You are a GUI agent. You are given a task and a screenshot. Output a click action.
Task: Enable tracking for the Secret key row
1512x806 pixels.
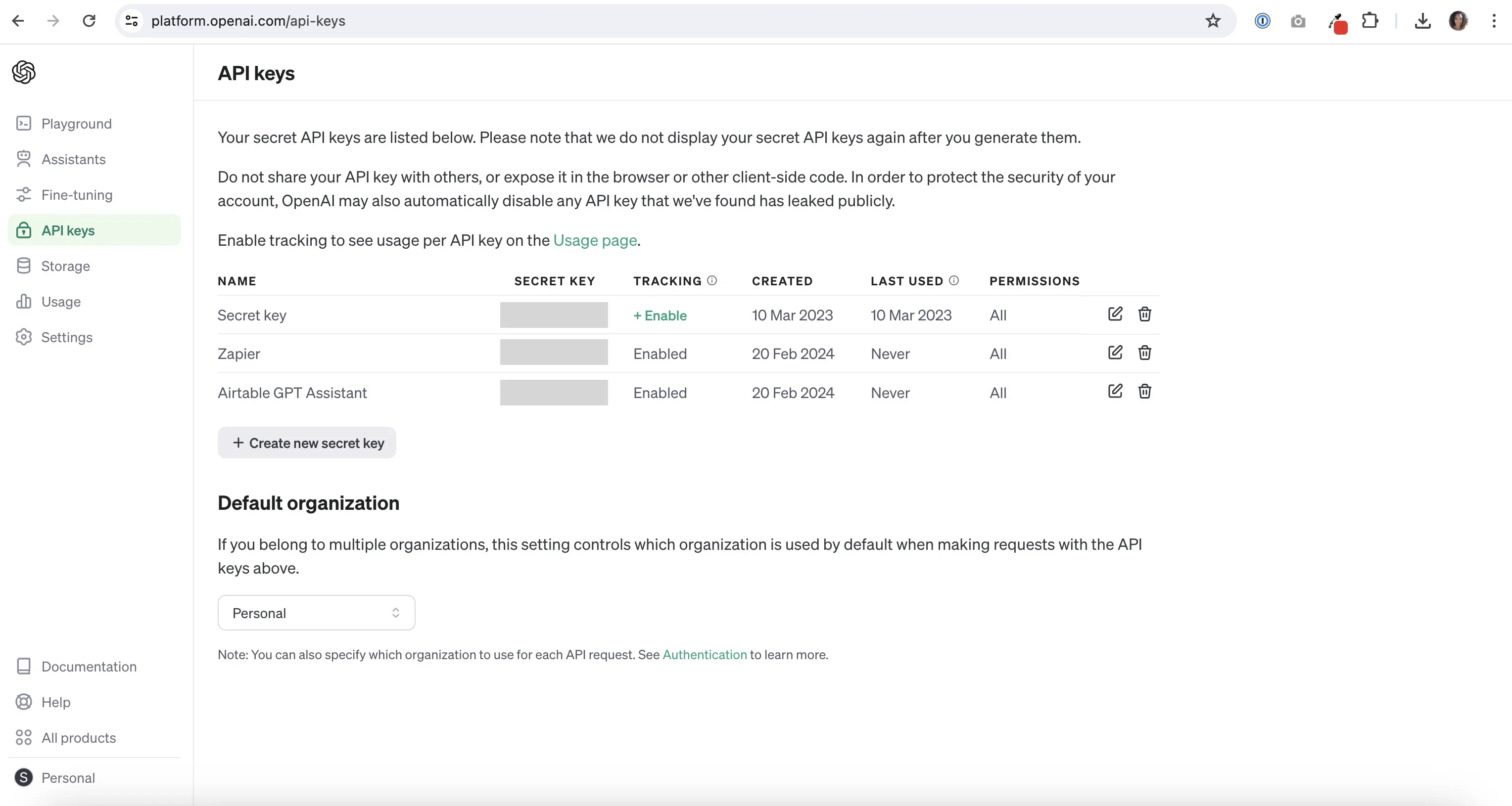[660, 315]
